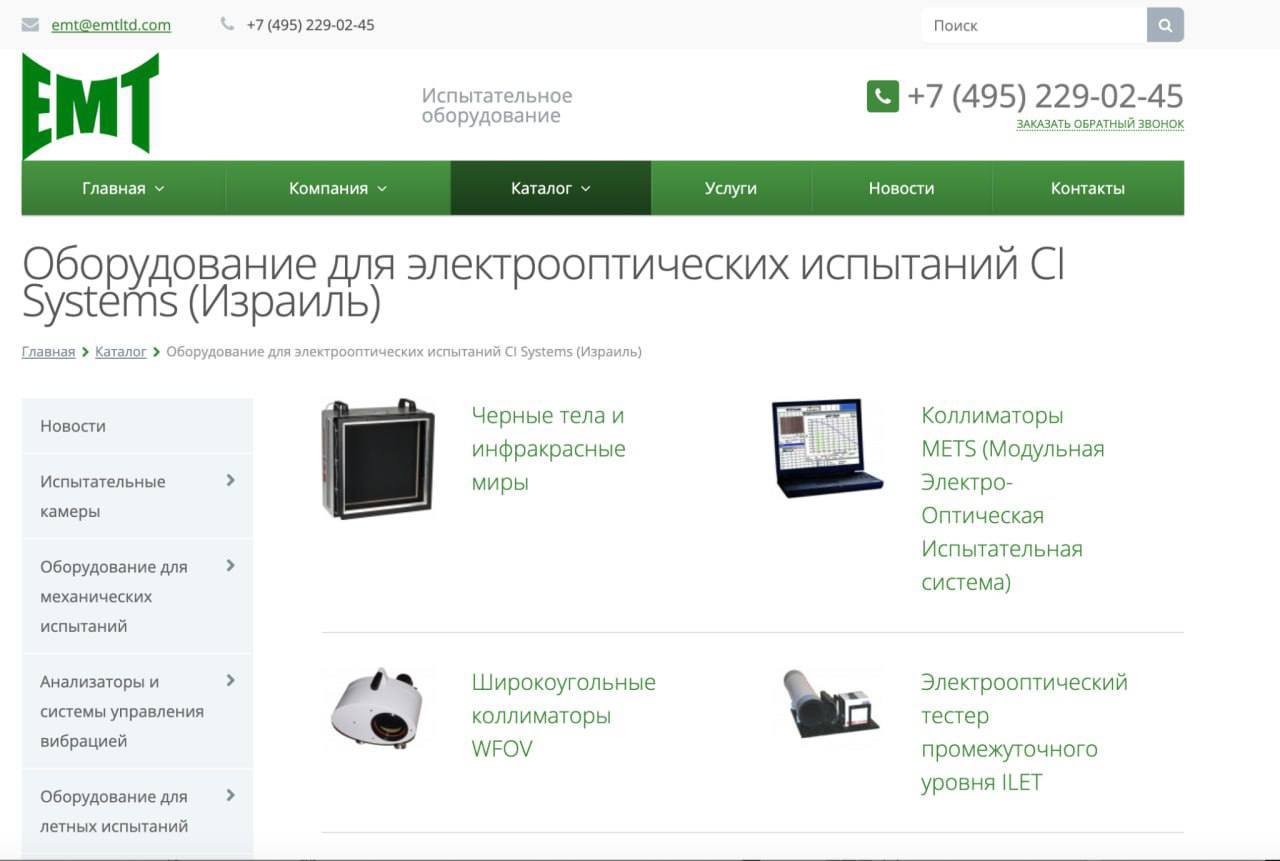This screenshot has width=1280, height=861.
Task: Open the black body product image
Action: (x=378, y=458)
